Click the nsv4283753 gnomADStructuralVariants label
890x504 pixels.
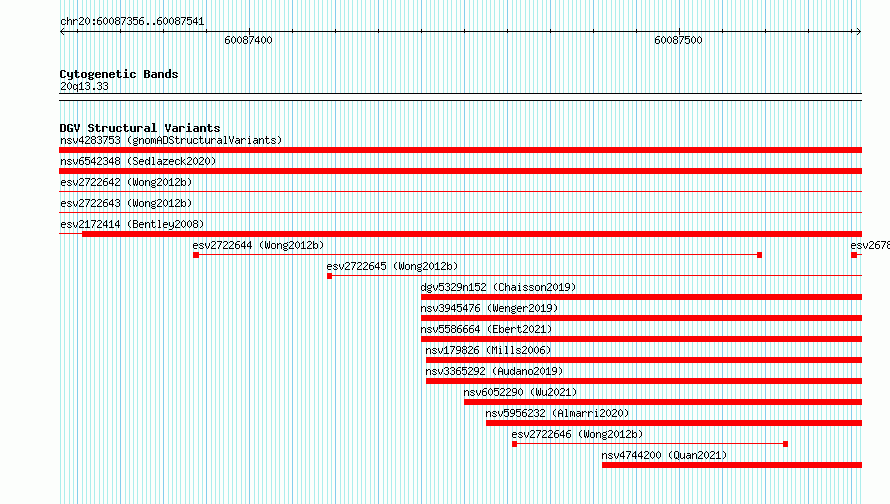pyautogui.click(x=171, y=140)
